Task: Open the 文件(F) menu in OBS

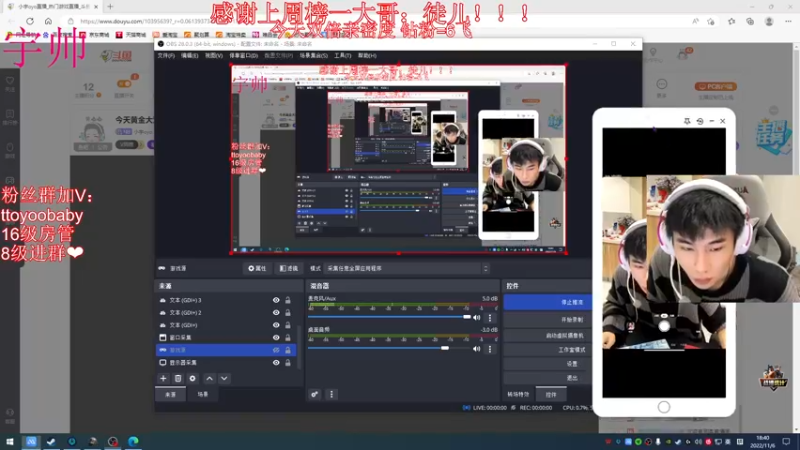Action: point(166,56)
